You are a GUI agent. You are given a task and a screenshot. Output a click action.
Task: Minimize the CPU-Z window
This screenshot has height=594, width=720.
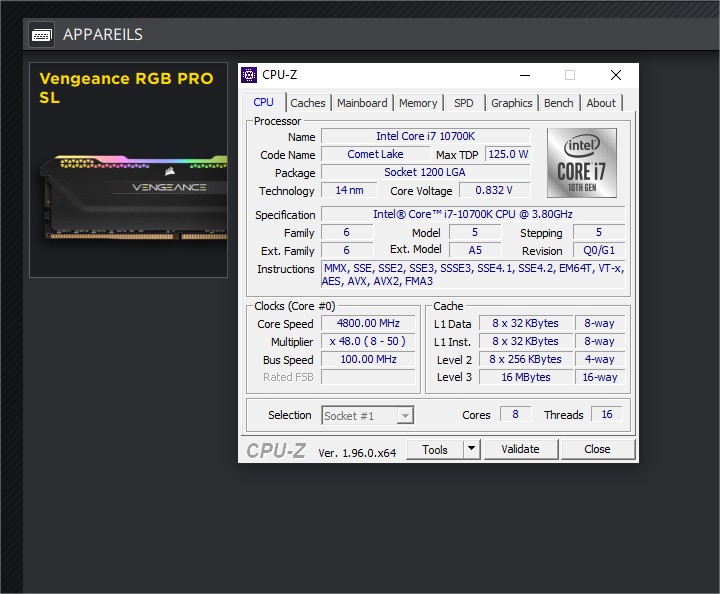[525, 75]
